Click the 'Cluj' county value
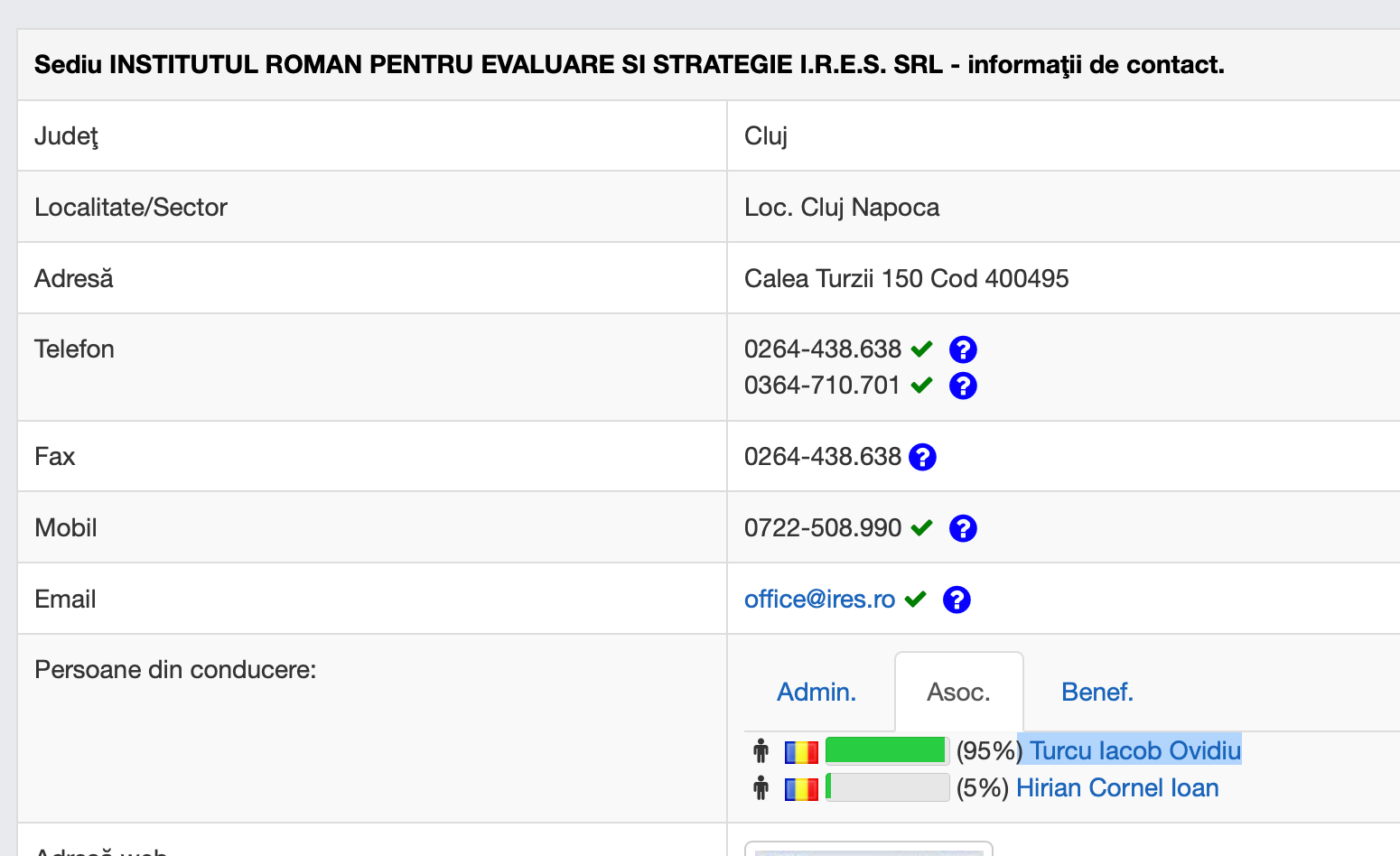1400x856 pixels. [766, 136]
